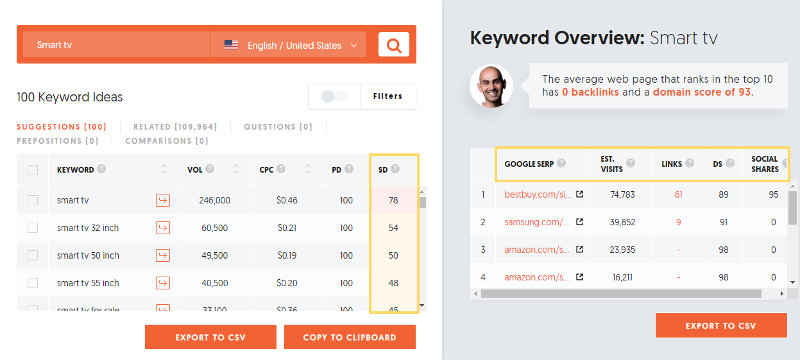Screen dimensions: 800x360
Task: Switch to the SUGGESTIONS (100) tab
Action: (62, 127)
